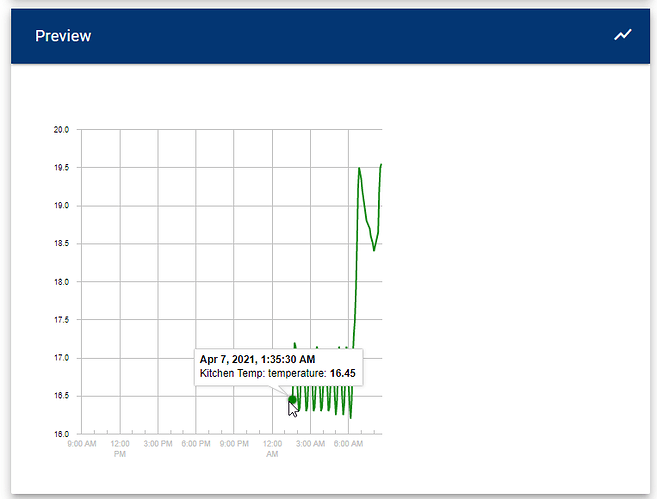Click the 17.5 value on the y-axis
Viewport: 657px width, 499px height.
61,320
